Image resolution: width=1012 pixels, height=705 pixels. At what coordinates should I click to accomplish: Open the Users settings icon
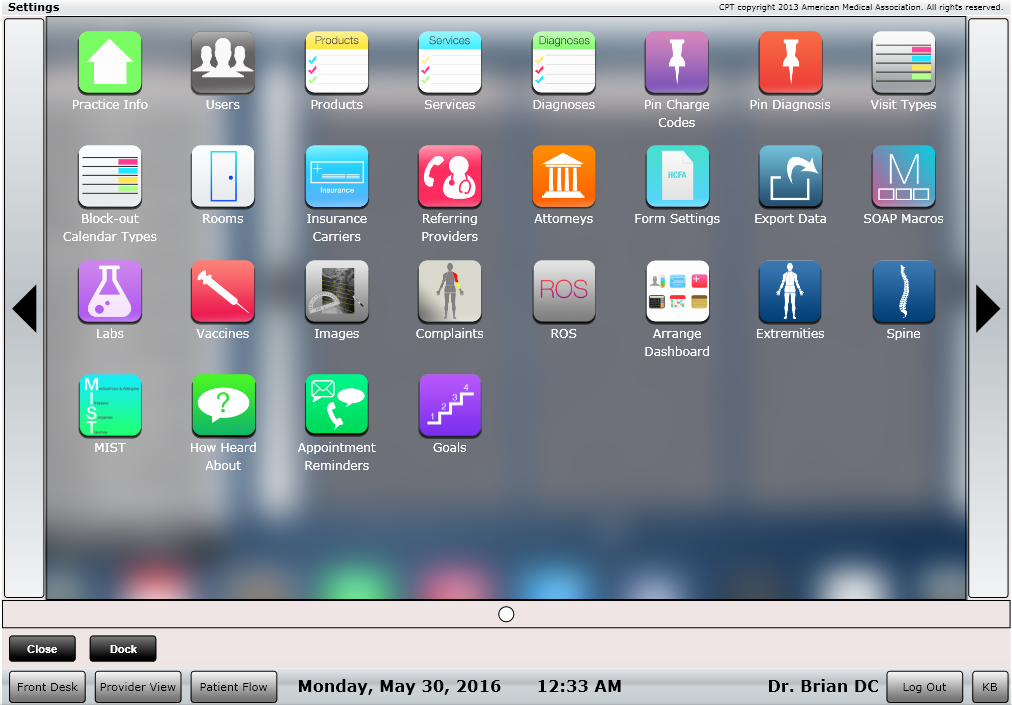click(223, 63)
